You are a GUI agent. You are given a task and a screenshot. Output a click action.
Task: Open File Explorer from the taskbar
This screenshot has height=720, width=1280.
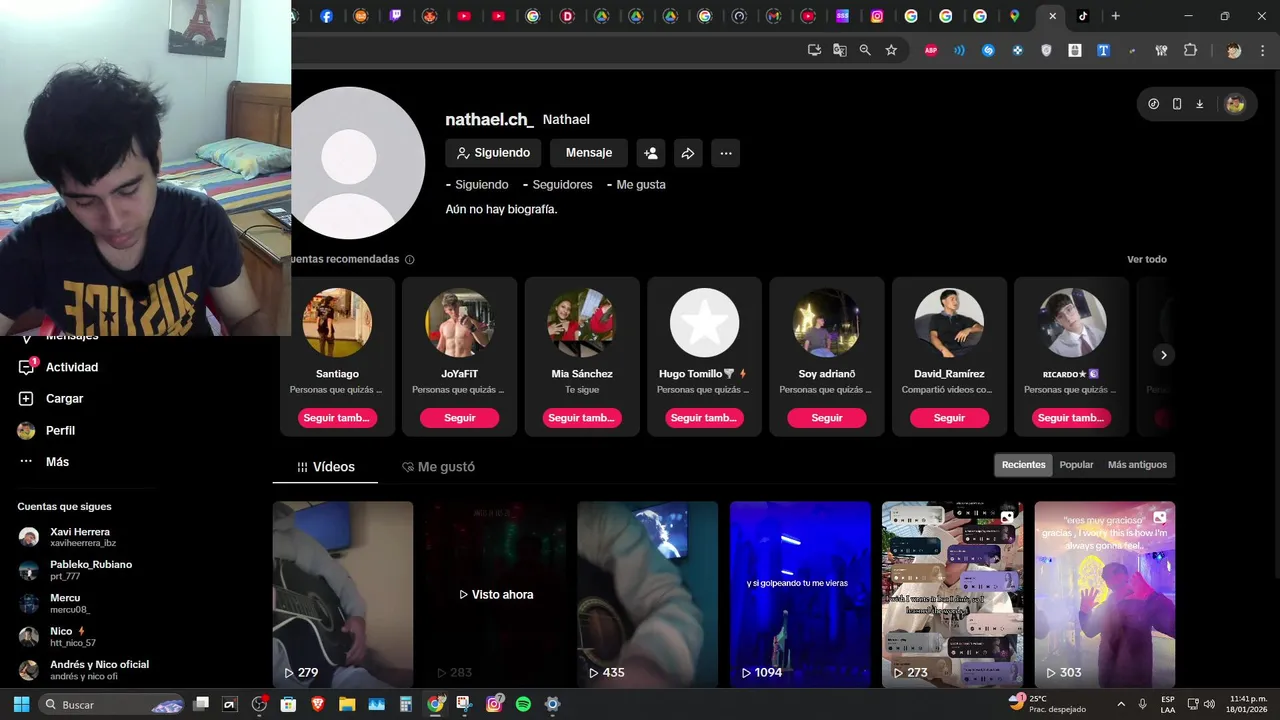coord(347,704)
